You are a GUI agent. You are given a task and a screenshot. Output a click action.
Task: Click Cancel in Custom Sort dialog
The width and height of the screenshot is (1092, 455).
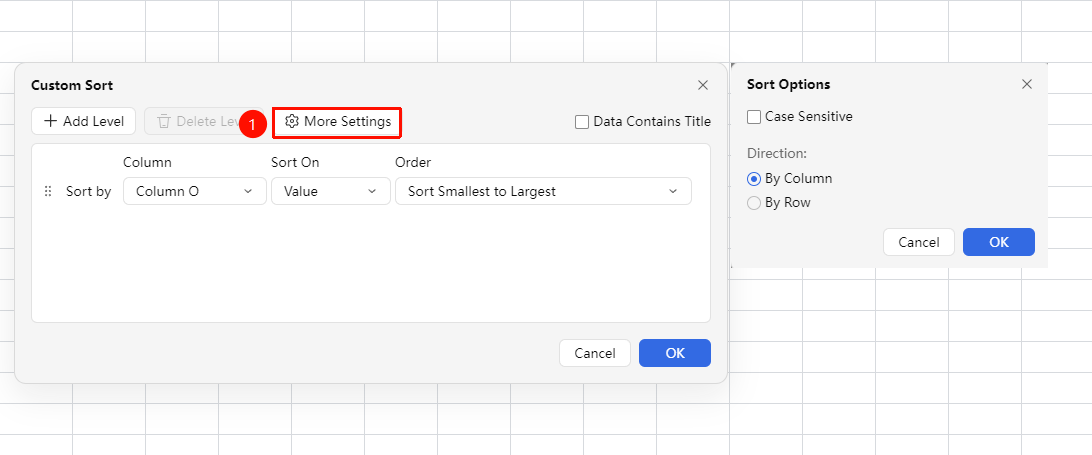pyautogui.click(x=595, y=353)
